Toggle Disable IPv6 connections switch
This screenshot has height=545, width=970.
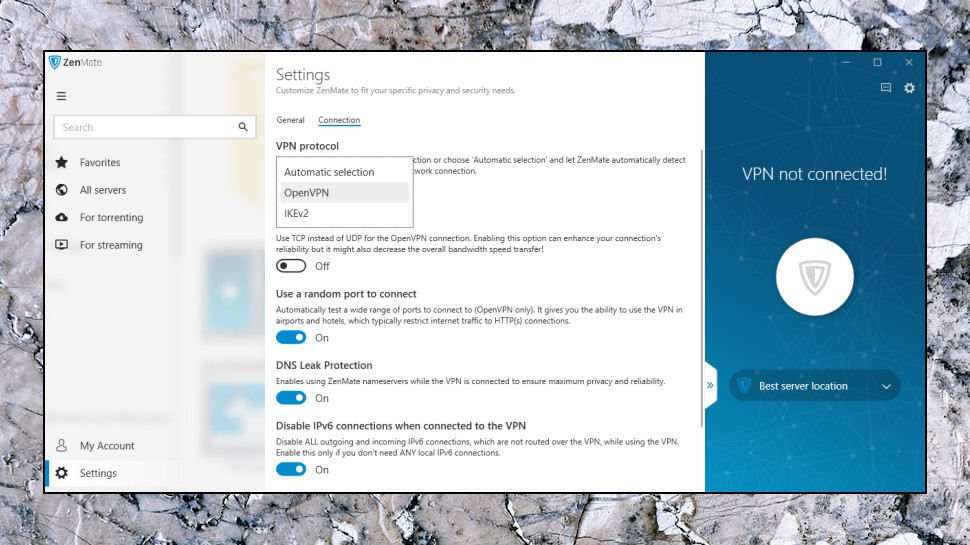point(291,470)
